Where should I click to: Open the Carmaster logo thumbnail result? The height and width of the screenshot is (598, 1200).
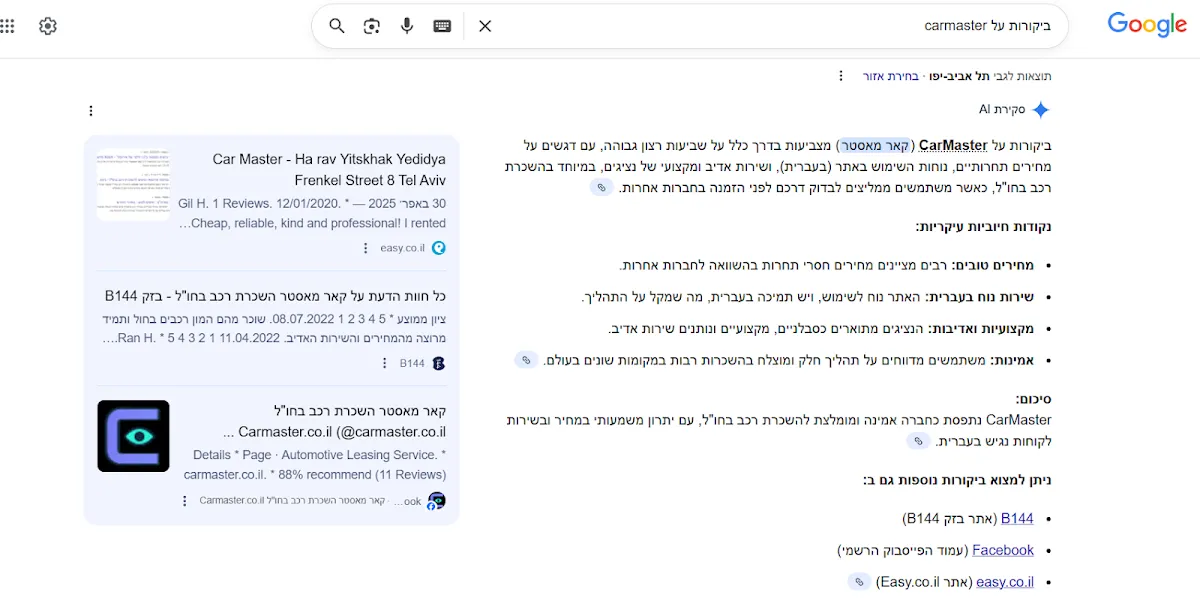click(x=133, y=436)
